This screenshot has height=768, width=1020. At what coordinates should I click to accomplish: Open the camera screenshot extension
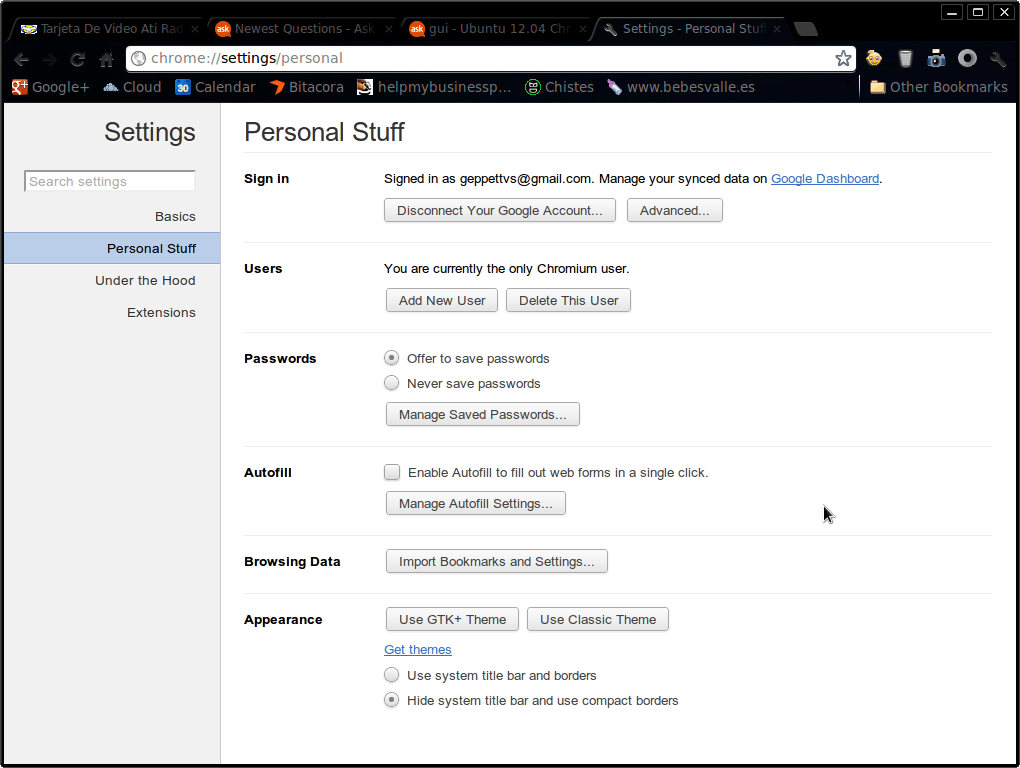click(935, 59)
